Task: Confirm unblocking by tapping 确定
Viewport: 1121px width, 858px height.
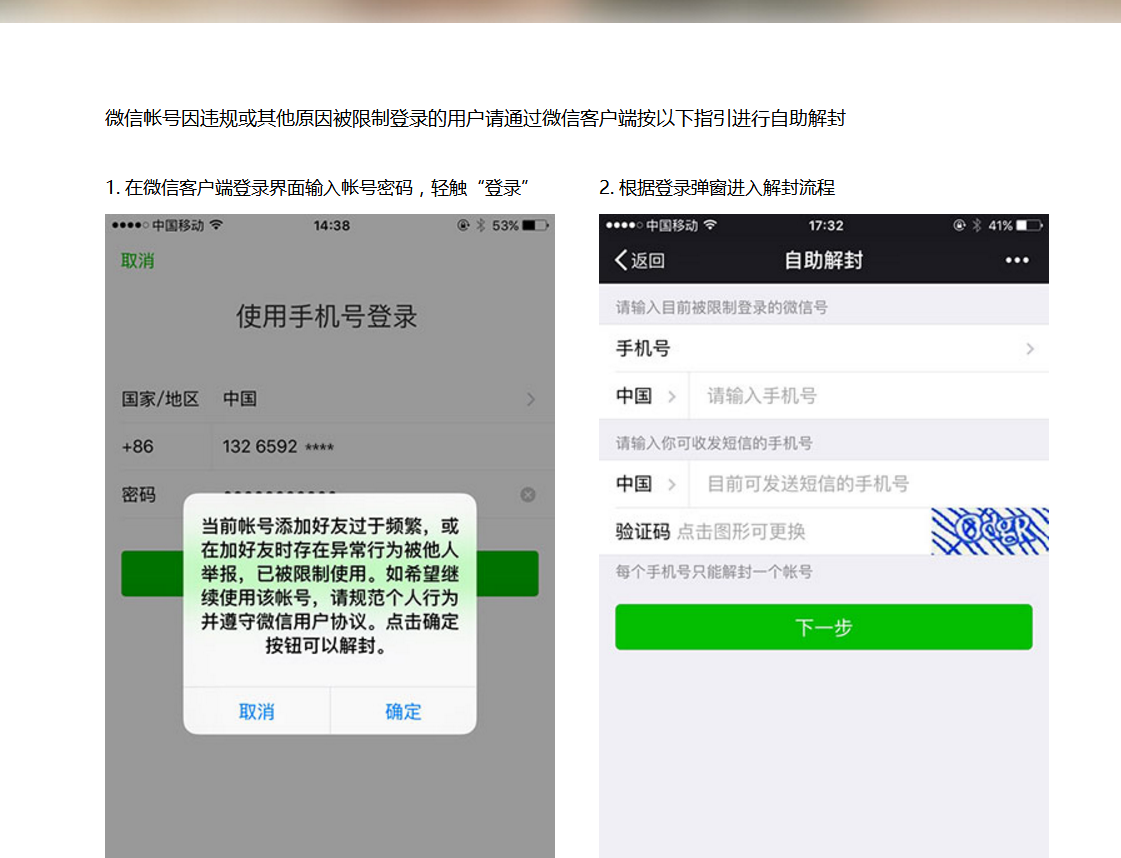Action: (x=402, y=710)
